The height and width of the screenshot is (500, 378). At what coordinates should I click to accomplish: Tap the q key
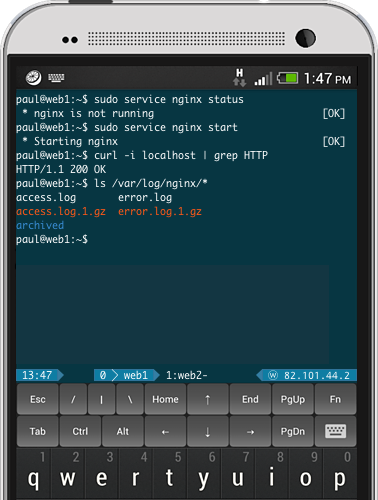34,474
